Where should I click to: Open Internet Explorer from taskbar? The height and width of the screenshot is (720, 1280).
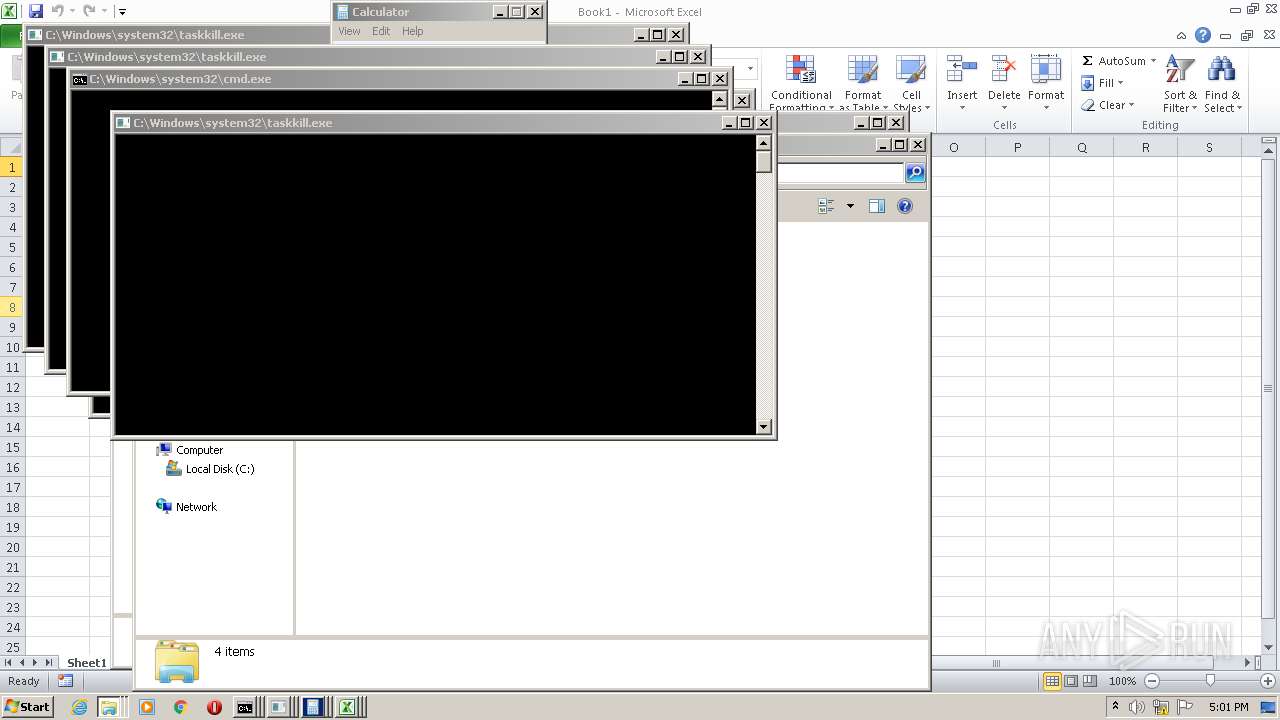point(79,707)
